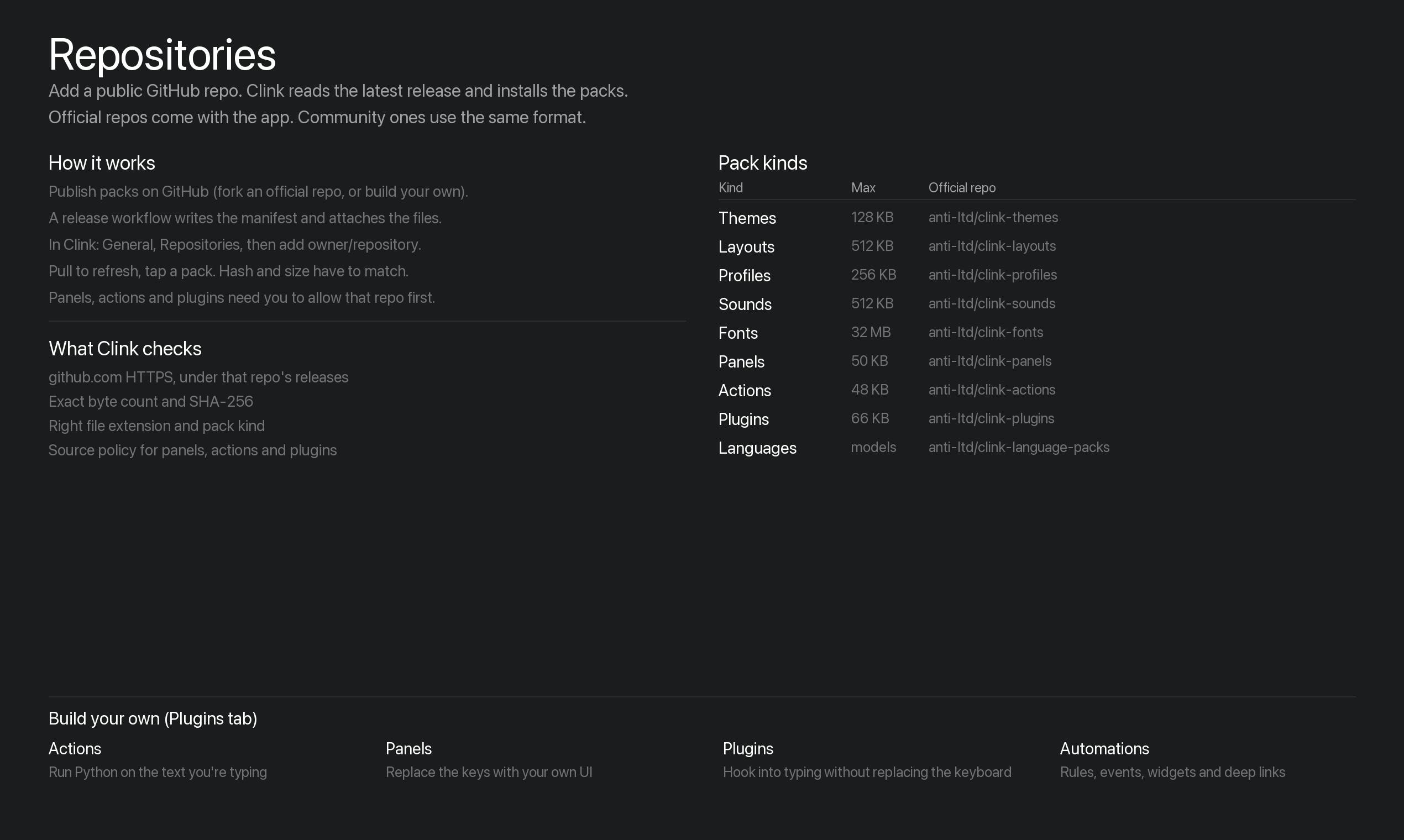Screen dimensions: 1404x840
Task: Click the Repositories page title
Action: (x=162, y=55)
